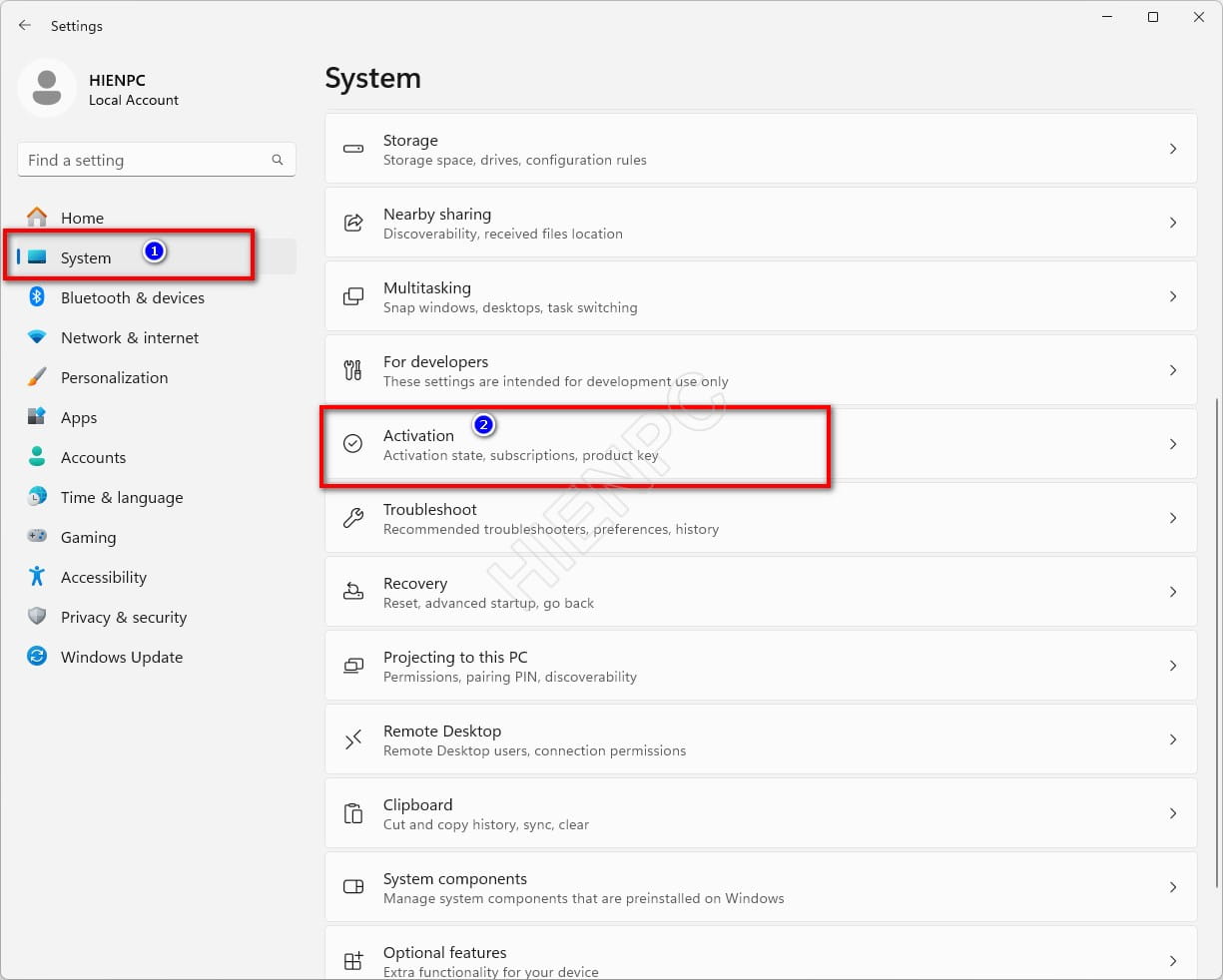Click "Snap windows, desktops, task switching" text
Viewport: 1223px width, 980px height.
(x=510, y=307)
